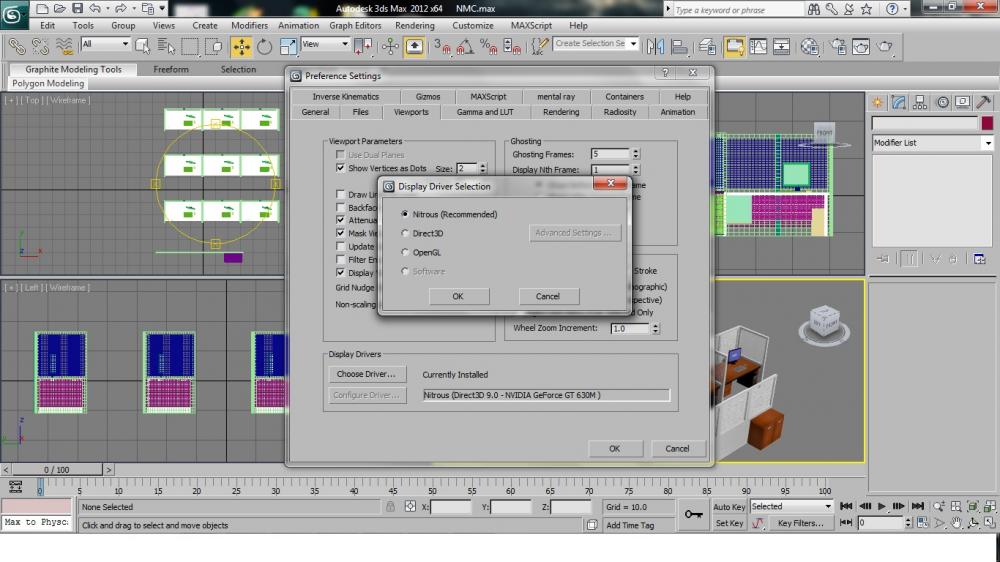Image resolution: width=1000 pixels, height=562 pixels.
Task: Toggle Show Vertices as Dots checkbox
Action: [x=340, y=168]
